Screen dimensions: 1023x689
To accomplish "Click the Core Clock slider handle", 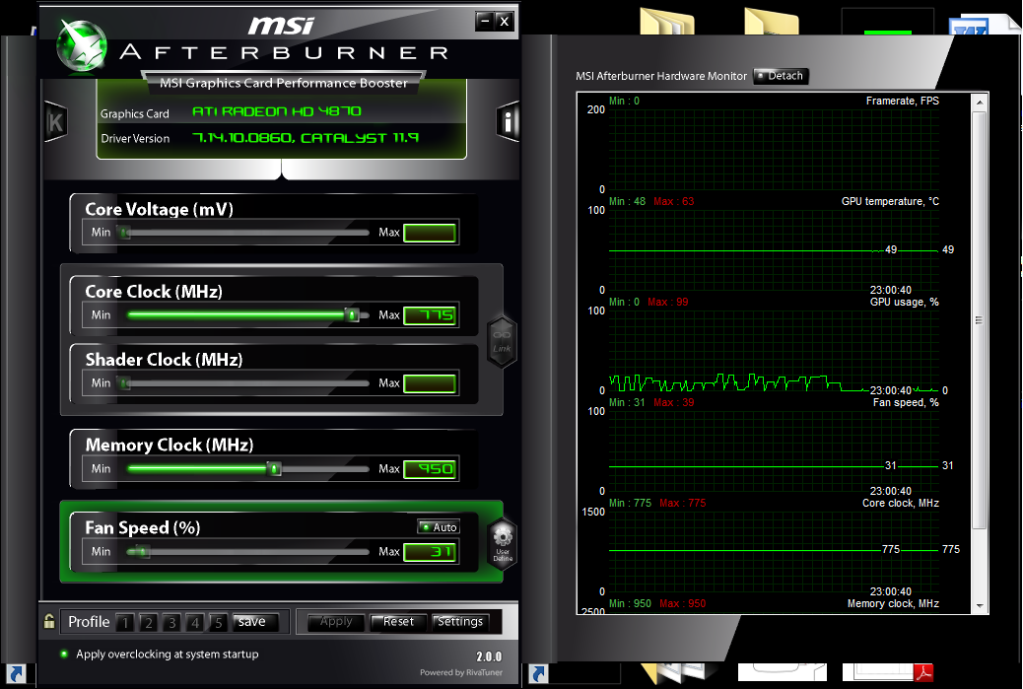I will pyautogui.click(x=352, y=315).
